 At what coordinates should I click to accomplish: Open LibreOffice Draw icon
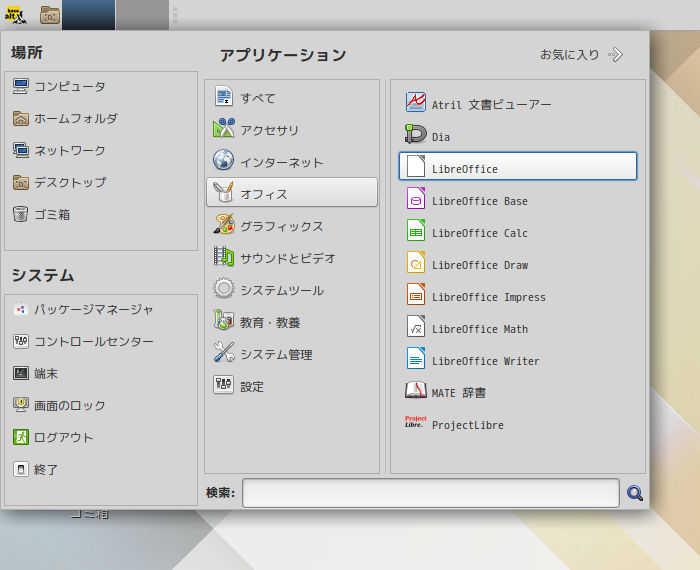click(x=416, y=262)
